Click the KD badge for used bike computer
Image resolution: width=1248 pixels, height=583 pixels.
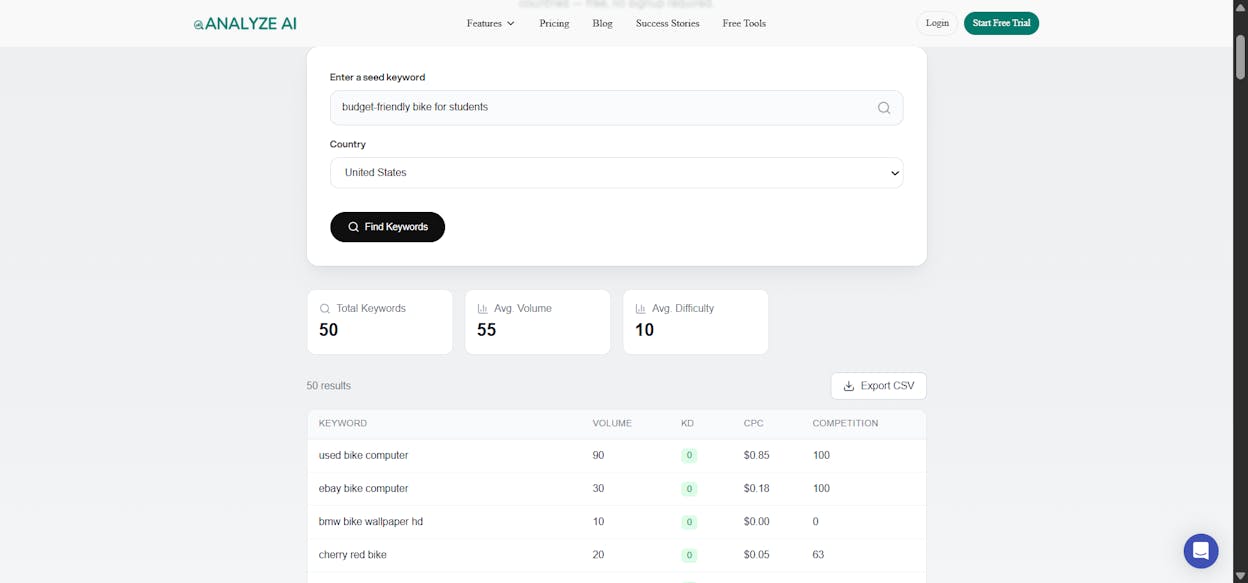(689, 456)
